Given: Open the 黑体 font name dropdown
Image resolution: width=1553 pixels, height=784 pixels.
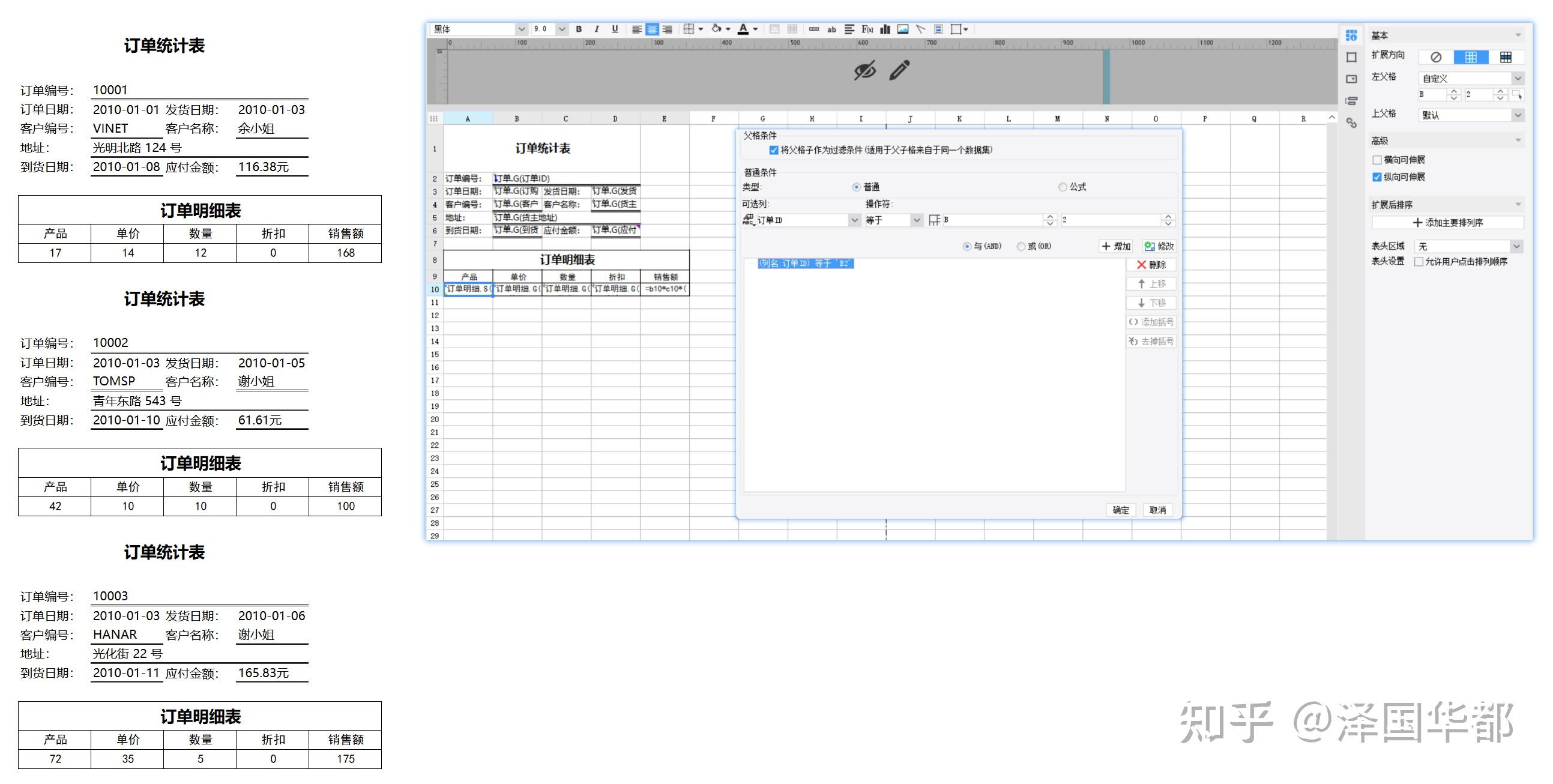Looking at the screenshot, I should [x=521, y=29].
